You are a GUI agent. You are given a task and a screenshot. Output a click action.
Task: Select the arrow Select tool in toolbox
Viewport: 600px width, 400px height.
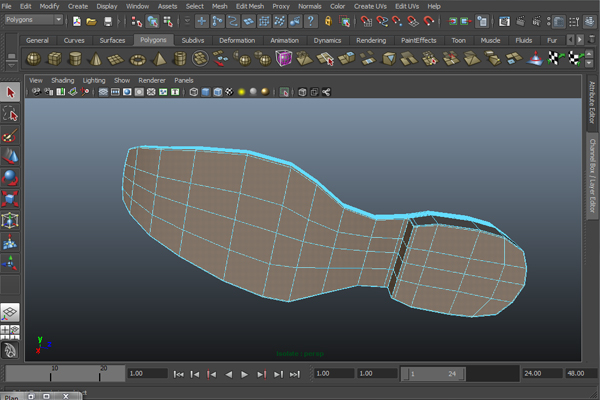point(10,93)
